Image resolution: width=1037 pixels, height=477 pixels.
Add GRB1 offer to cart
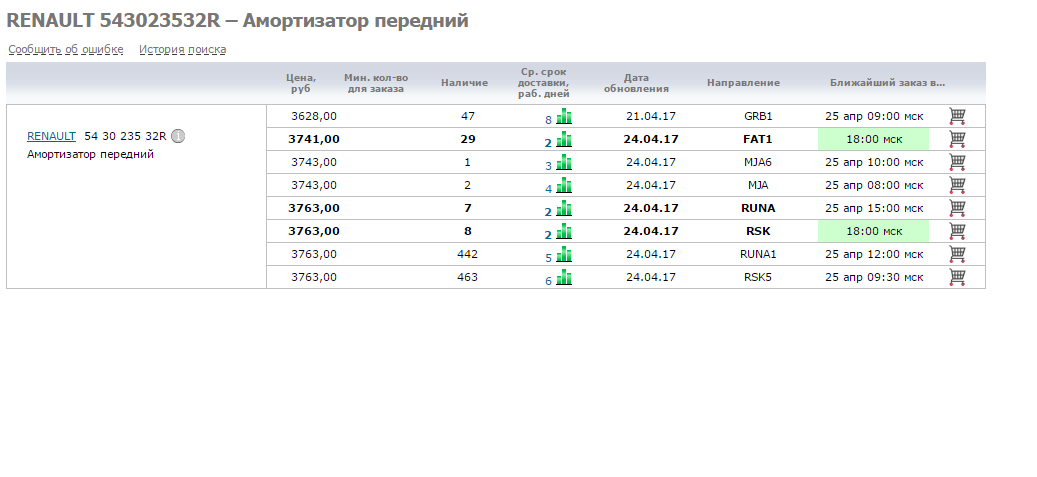coord(956,116)
